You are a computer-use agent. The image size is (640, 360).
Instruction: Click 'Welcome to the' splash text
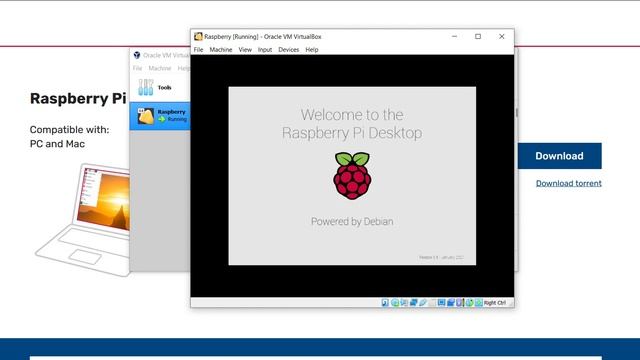[x=352, y=115]
